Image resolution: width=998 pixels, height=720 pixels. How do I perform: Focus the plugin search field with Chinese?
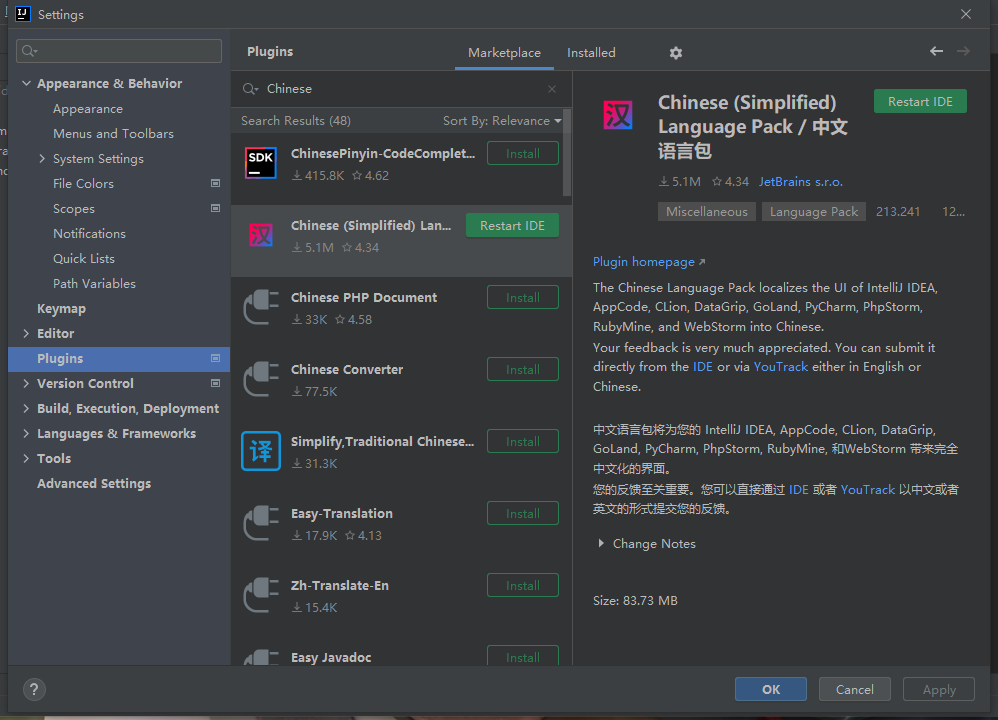point(401,89)
